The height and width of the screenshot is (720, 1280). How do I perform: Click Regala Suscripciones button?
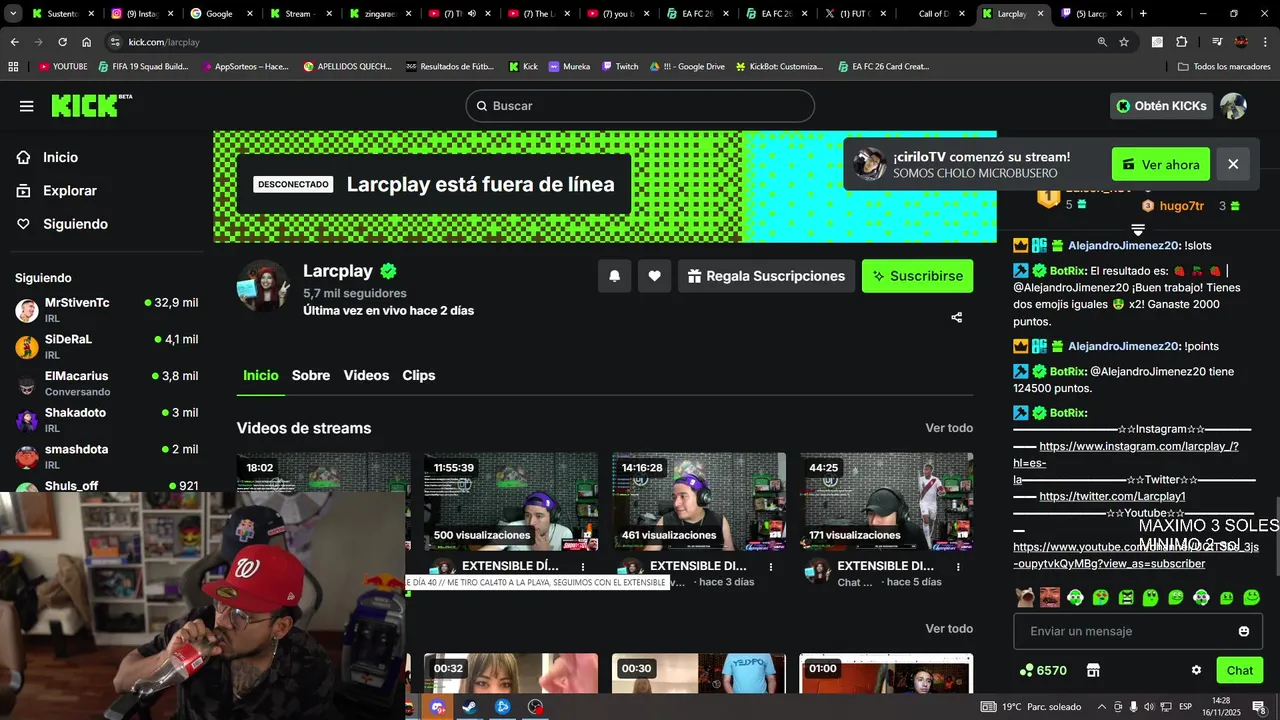767,276
